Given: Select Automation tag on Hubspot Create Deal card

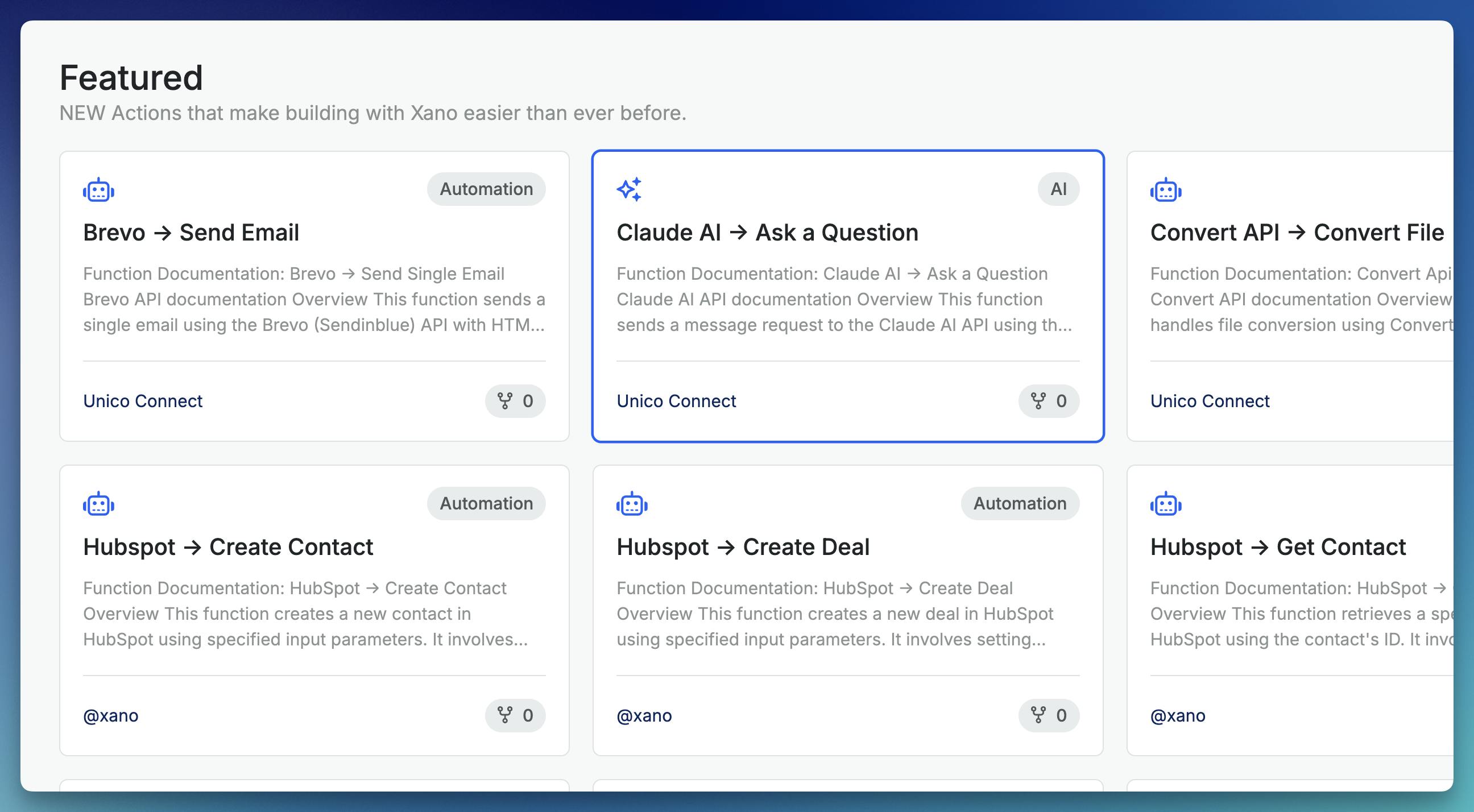Looking at the screenshot, I should (1020, 504).
